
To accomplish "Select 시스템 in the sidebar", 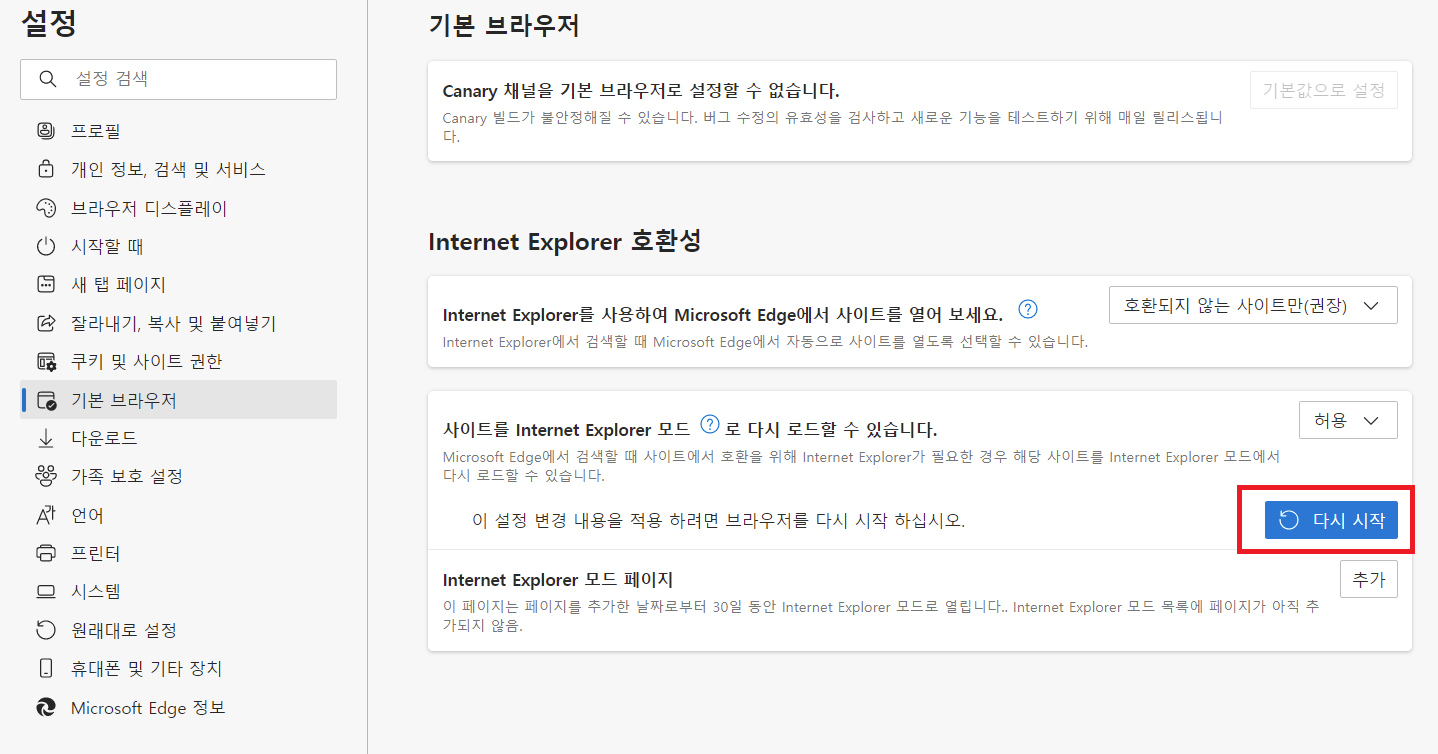I will [x=178, y=592].
